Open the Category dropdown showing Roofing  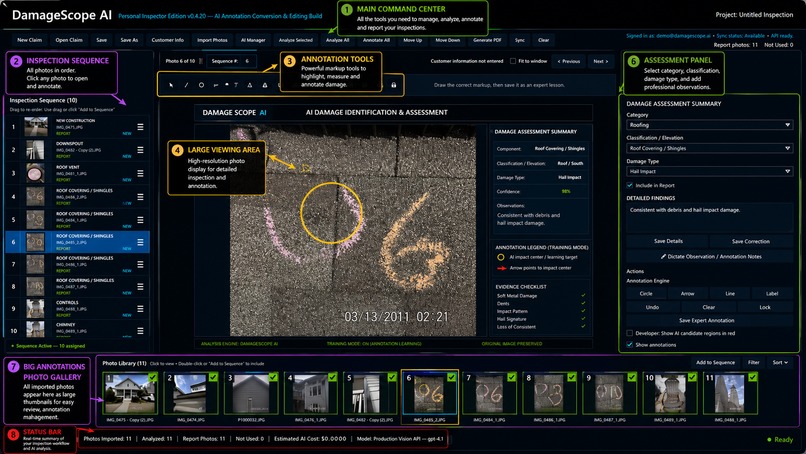(709, 125)
